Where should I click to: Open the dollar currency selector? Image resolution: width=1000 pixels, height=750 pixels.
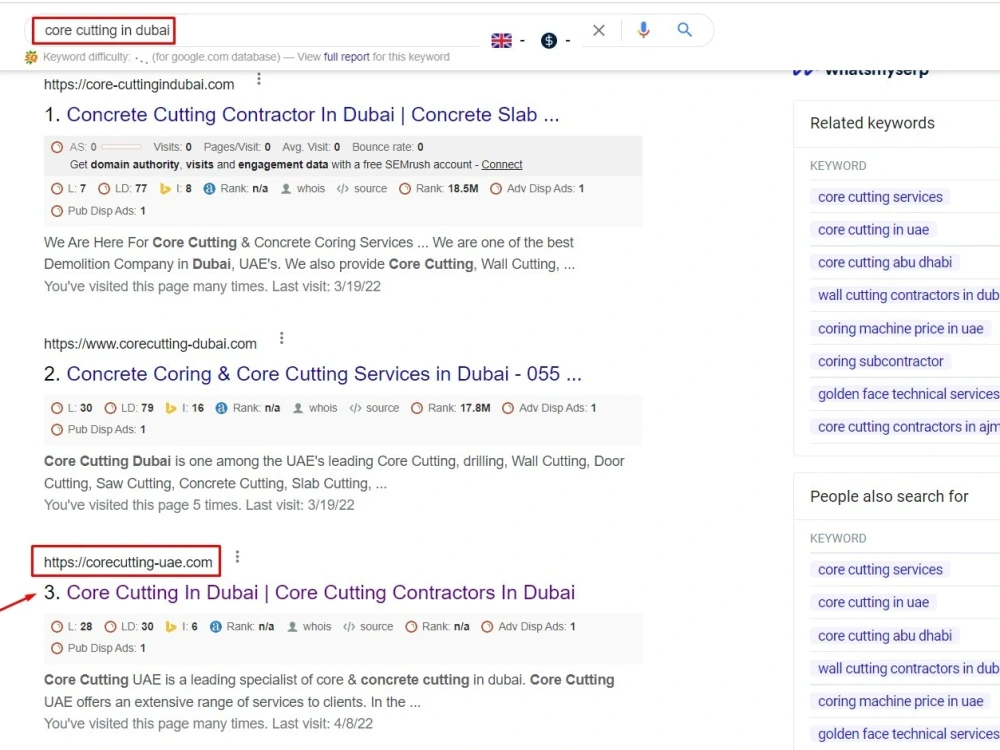click(x=548, y=41)
